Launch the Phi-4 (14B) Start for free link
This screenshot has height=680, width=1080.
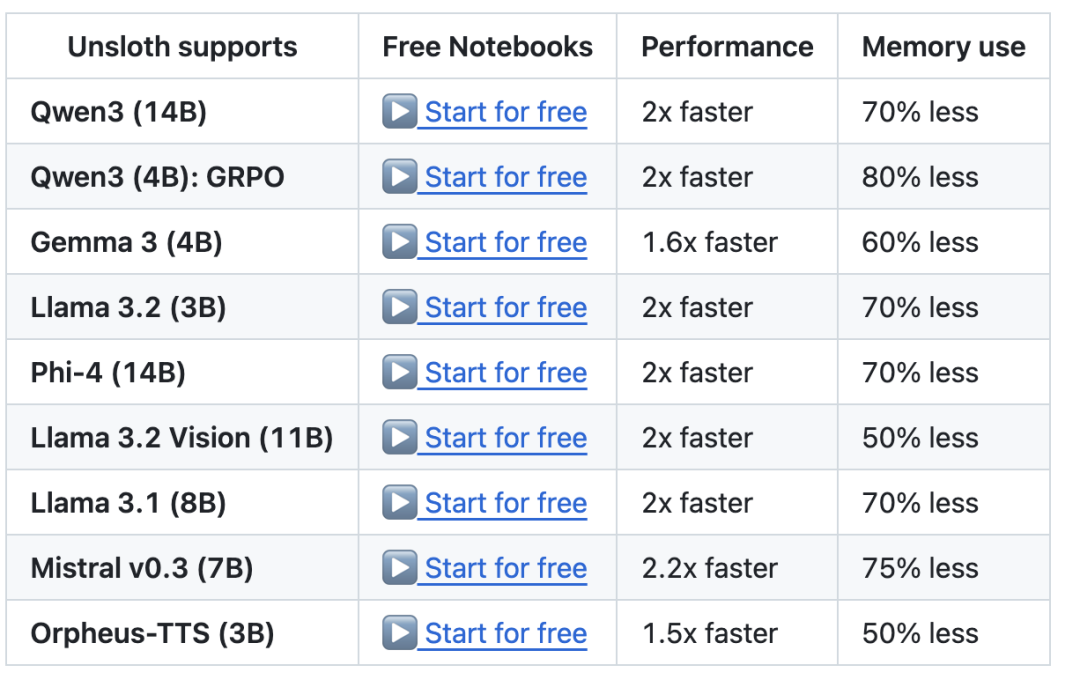pyautogui.click(x=505, y=372)
